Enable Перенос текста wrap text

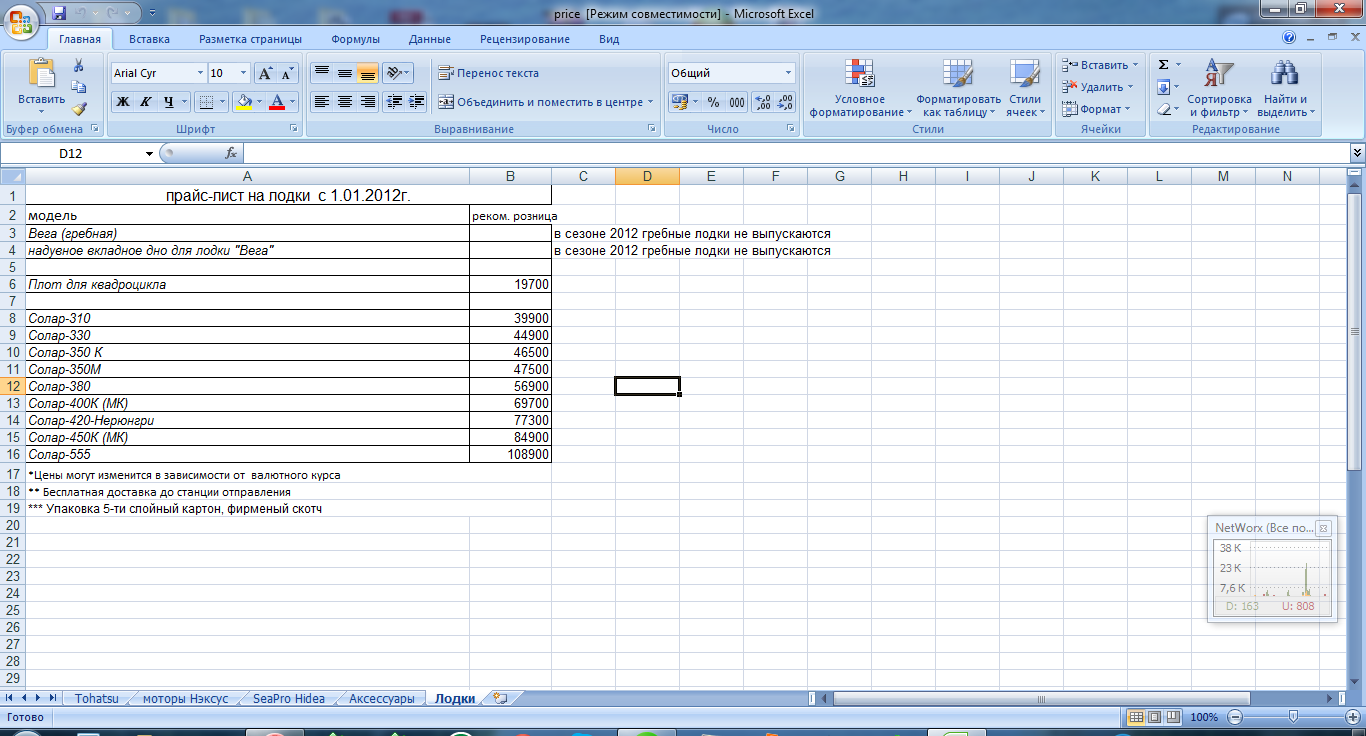coord(489,73)
